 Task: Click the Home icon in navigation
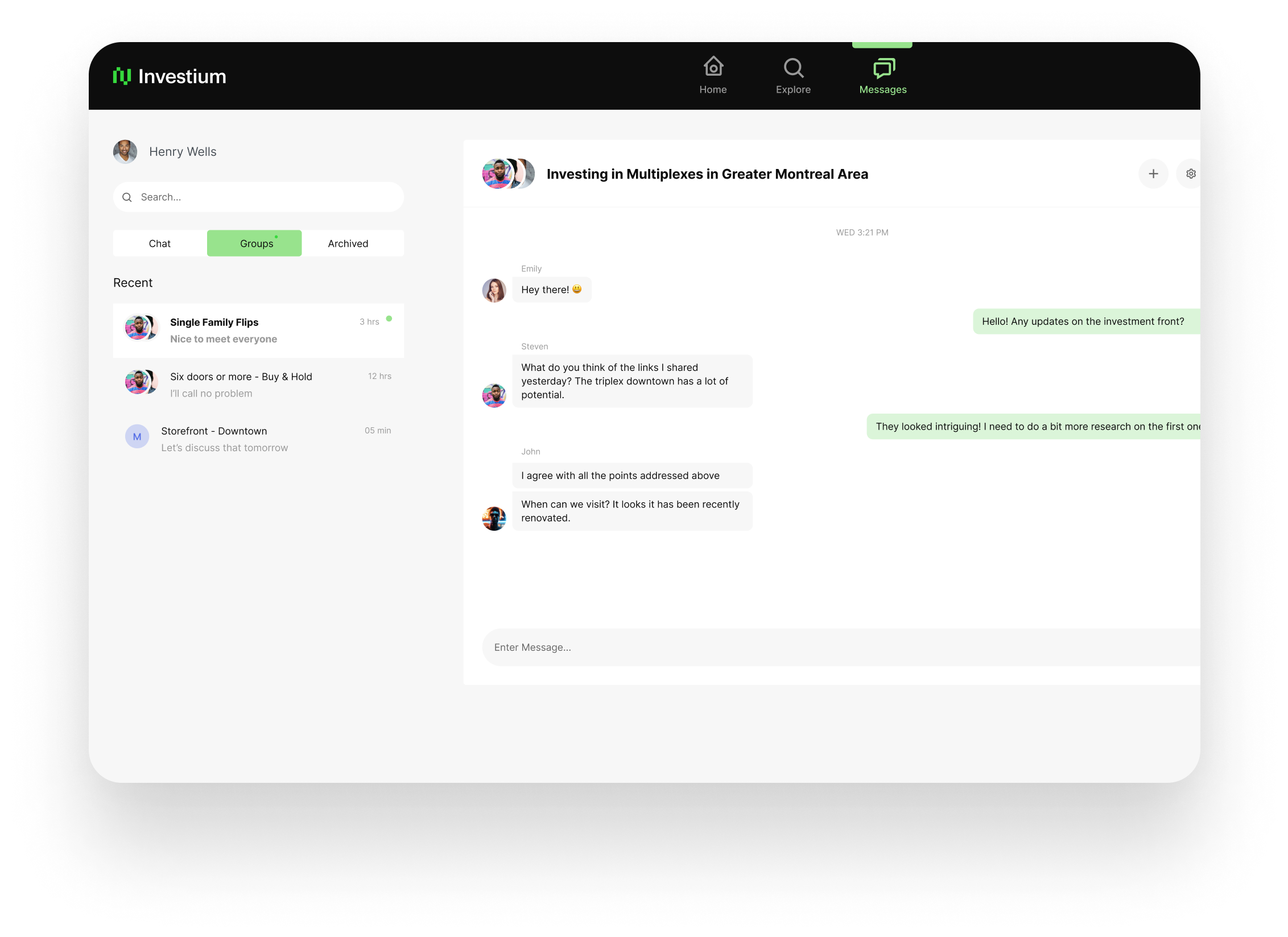(713, 67)
